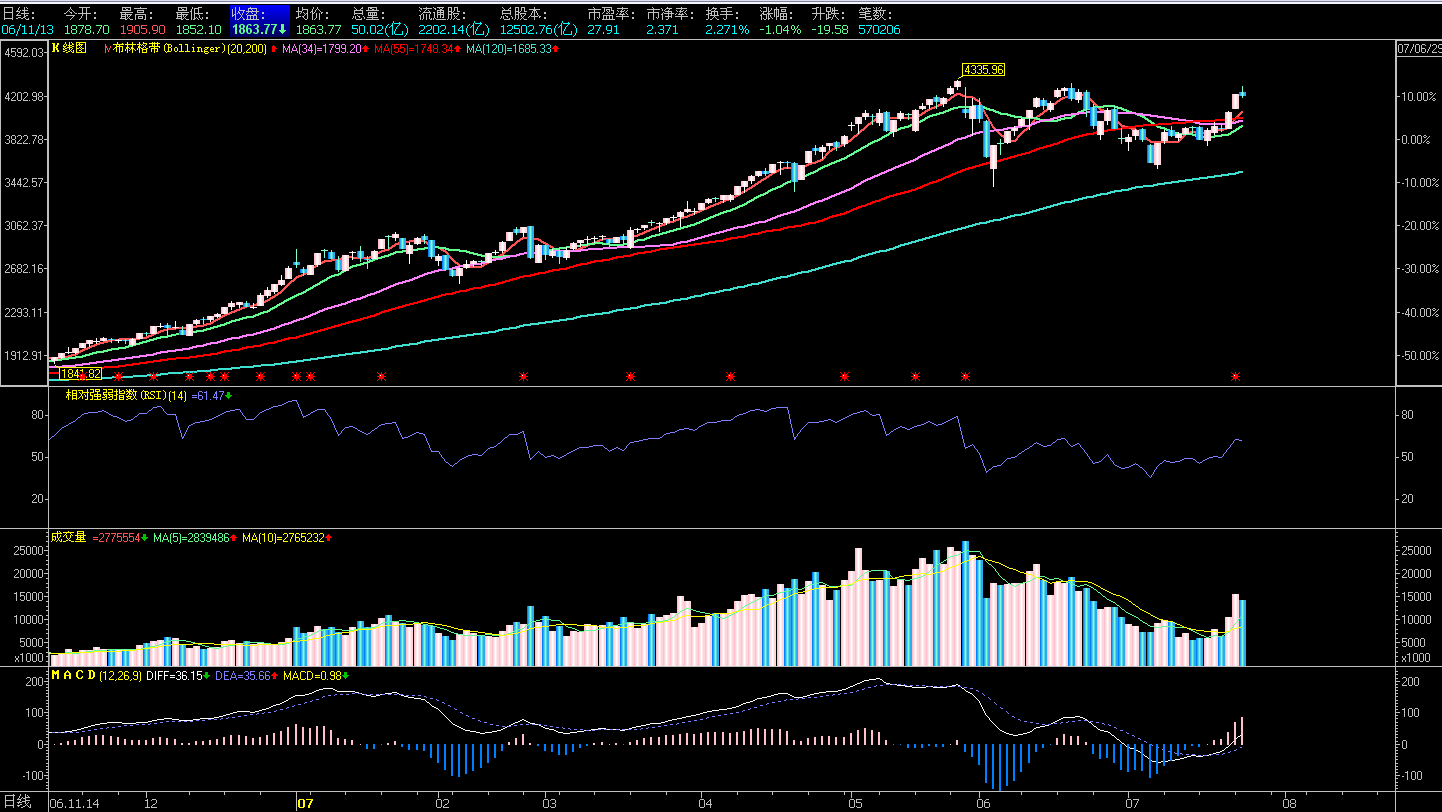Select the 相对强弱指数 (RSI)(14) indicator title

tap(126, 396)
